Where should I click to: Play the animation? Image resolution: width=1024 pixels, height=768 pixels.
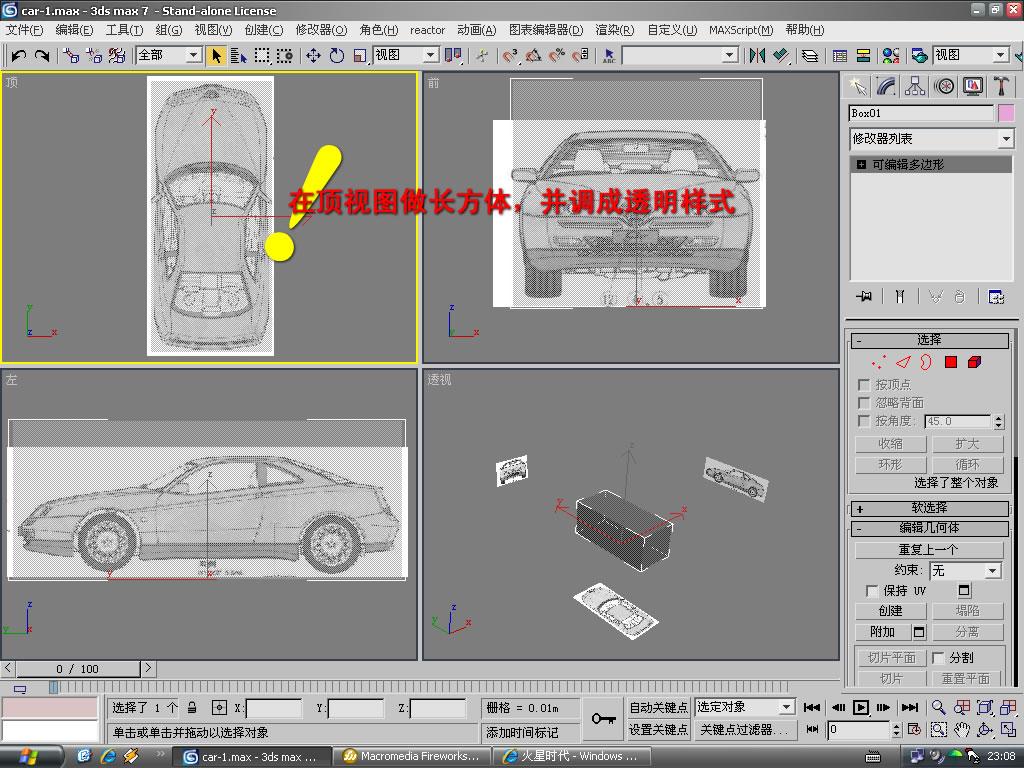click(861, 707)
